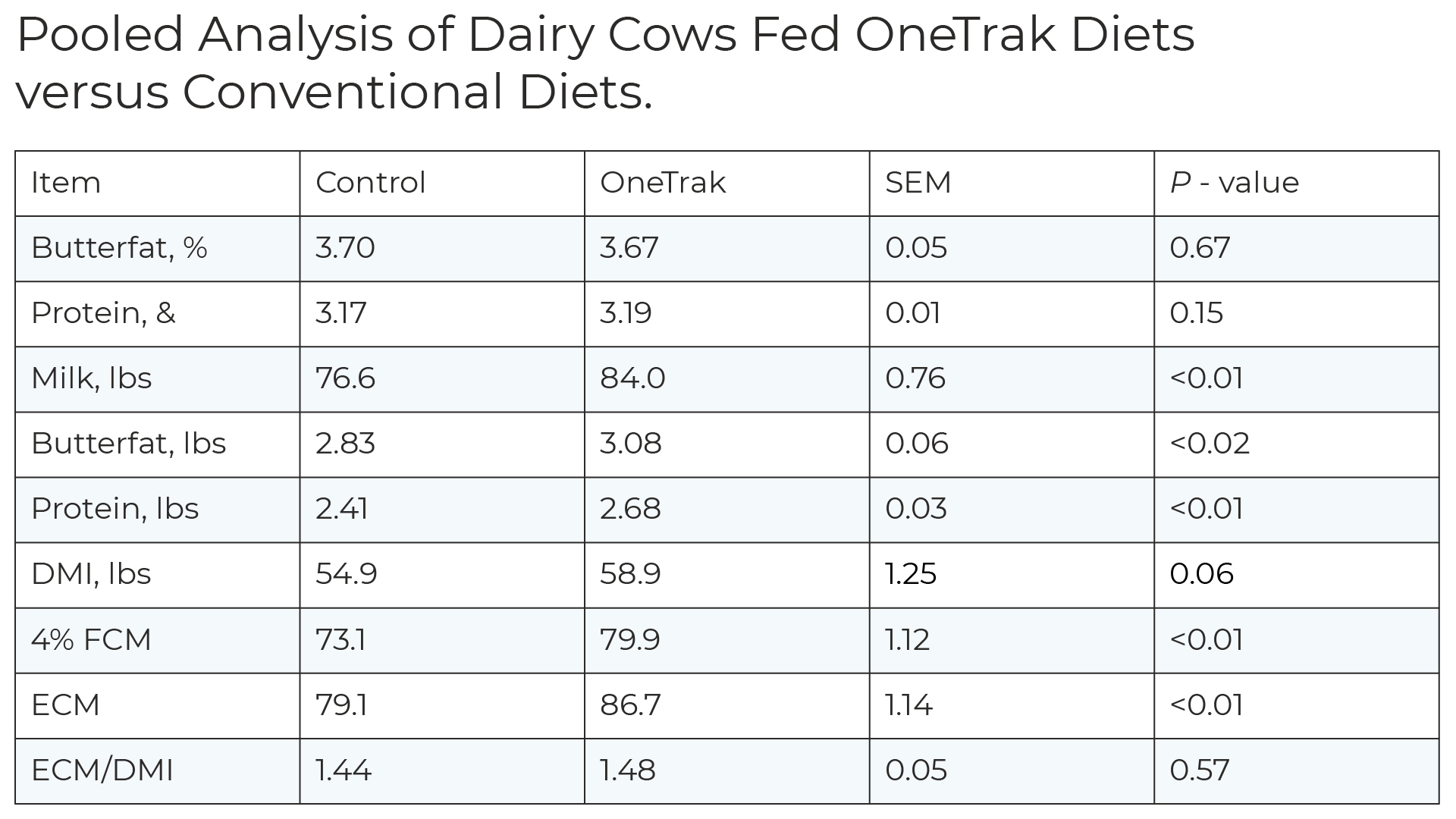
Task: Click the 'ECM/DMI' row label
Action: pos(102,770)
